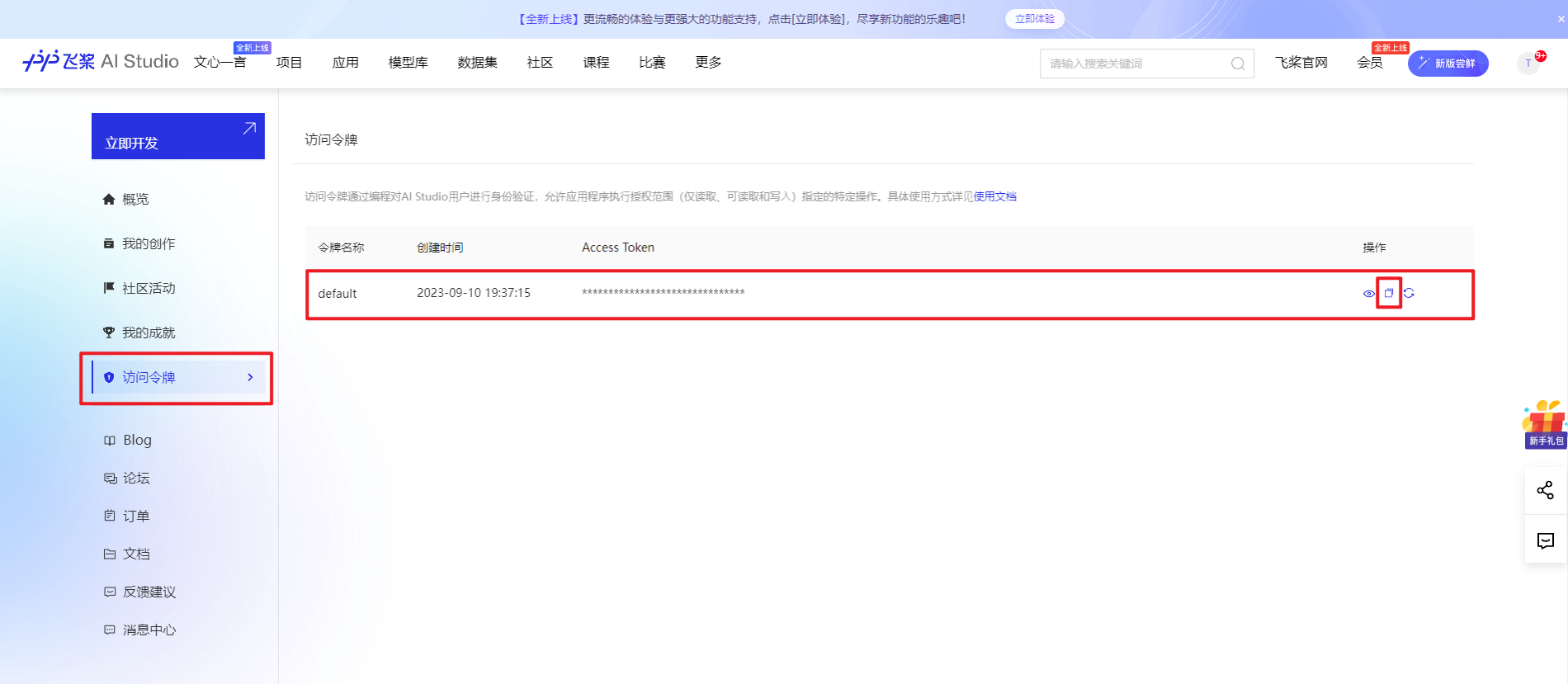
Task: Select 访问令牌 in the sidebar
Action: point(177,377)
